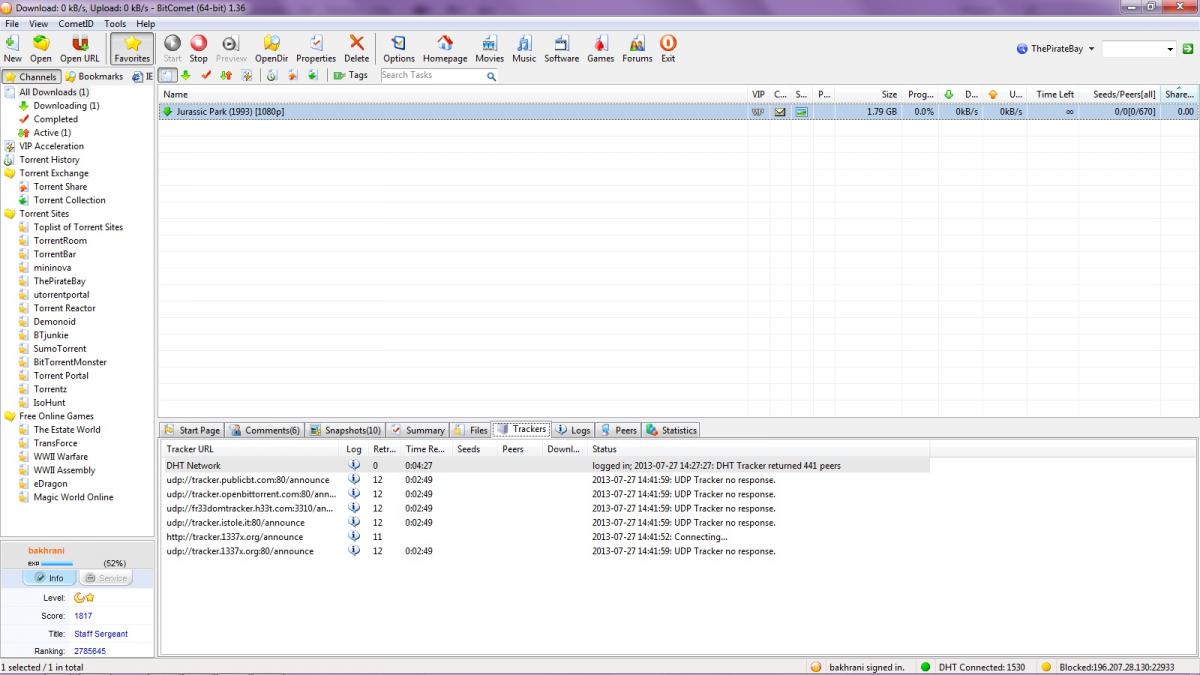Viewport: 1200px width, 675px height.
Task: Select Downloading (1) in the sidebar
Action: click(66, 105)
